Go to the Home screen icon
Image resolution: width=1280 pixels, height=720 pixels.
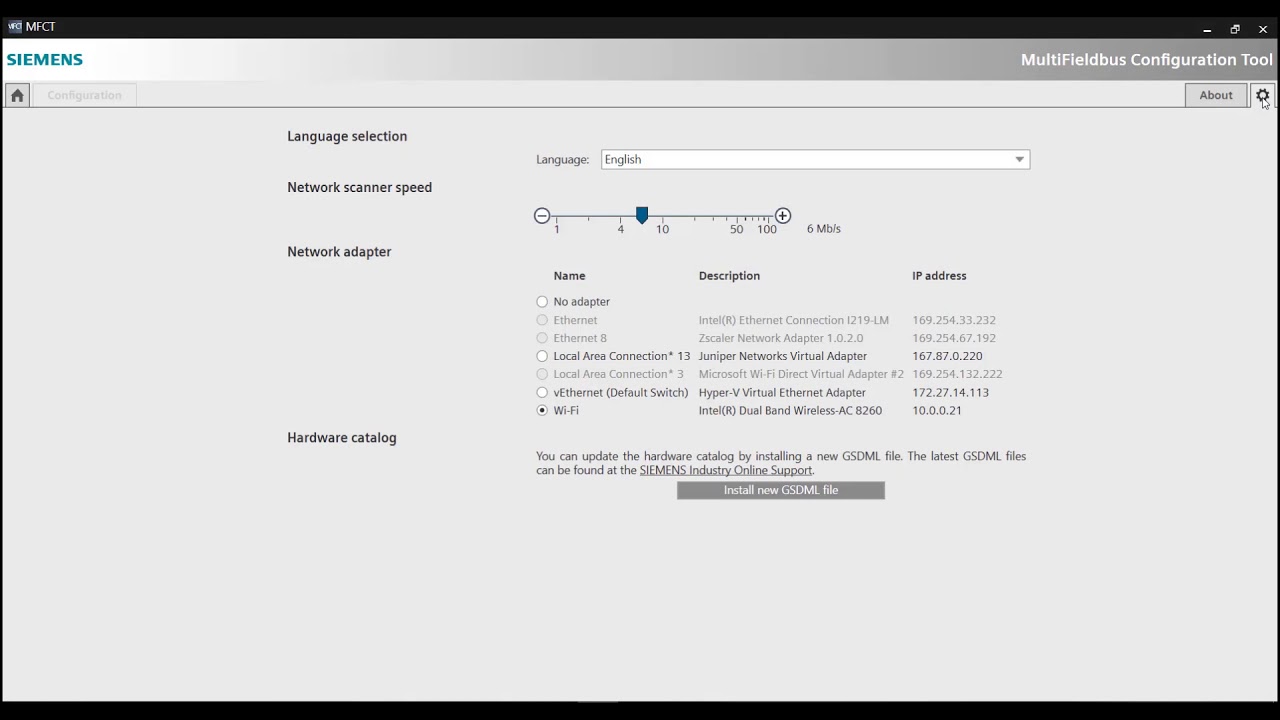click(x=17, y=95)
